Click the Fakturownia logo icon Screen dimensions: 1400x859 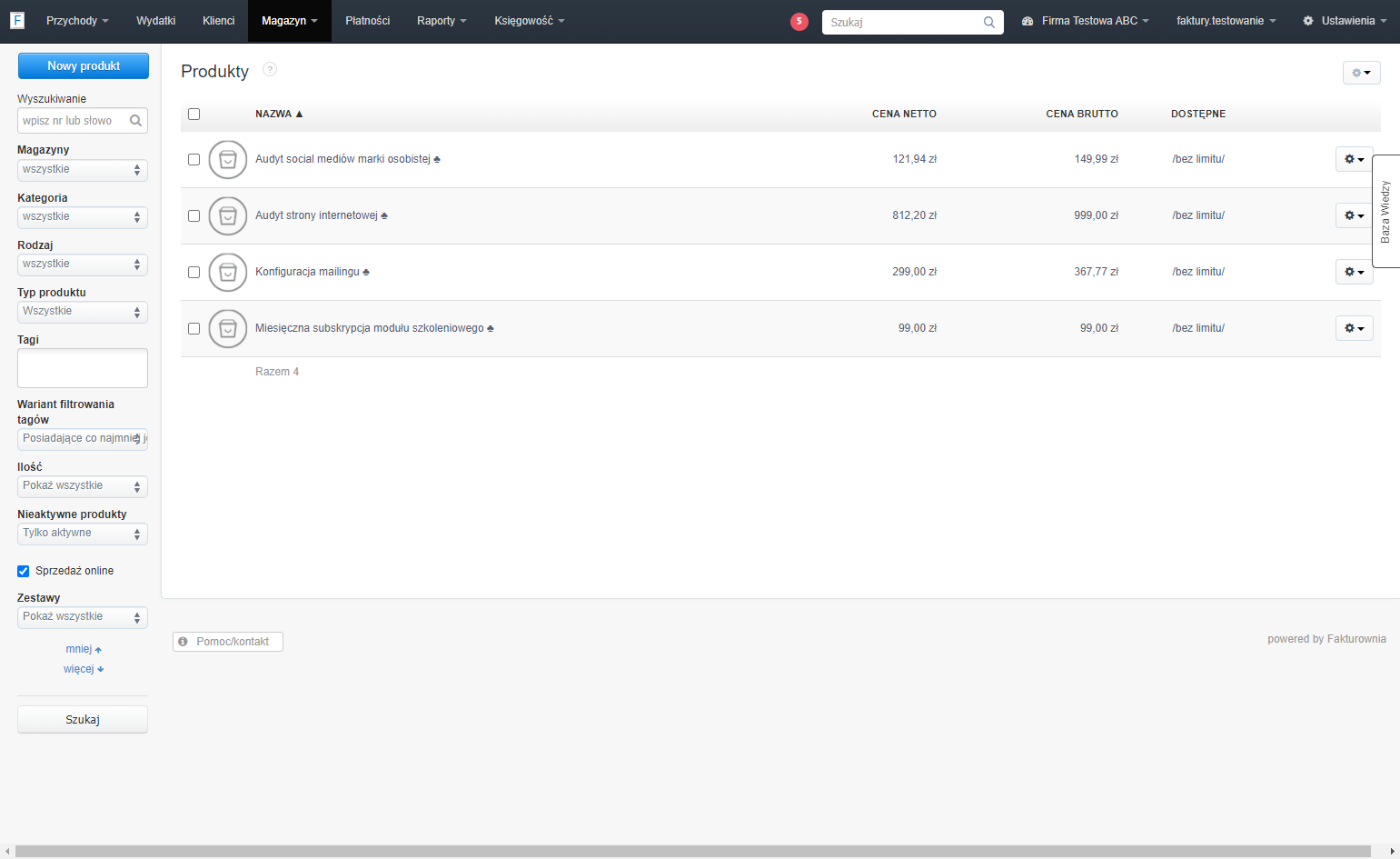17,20
